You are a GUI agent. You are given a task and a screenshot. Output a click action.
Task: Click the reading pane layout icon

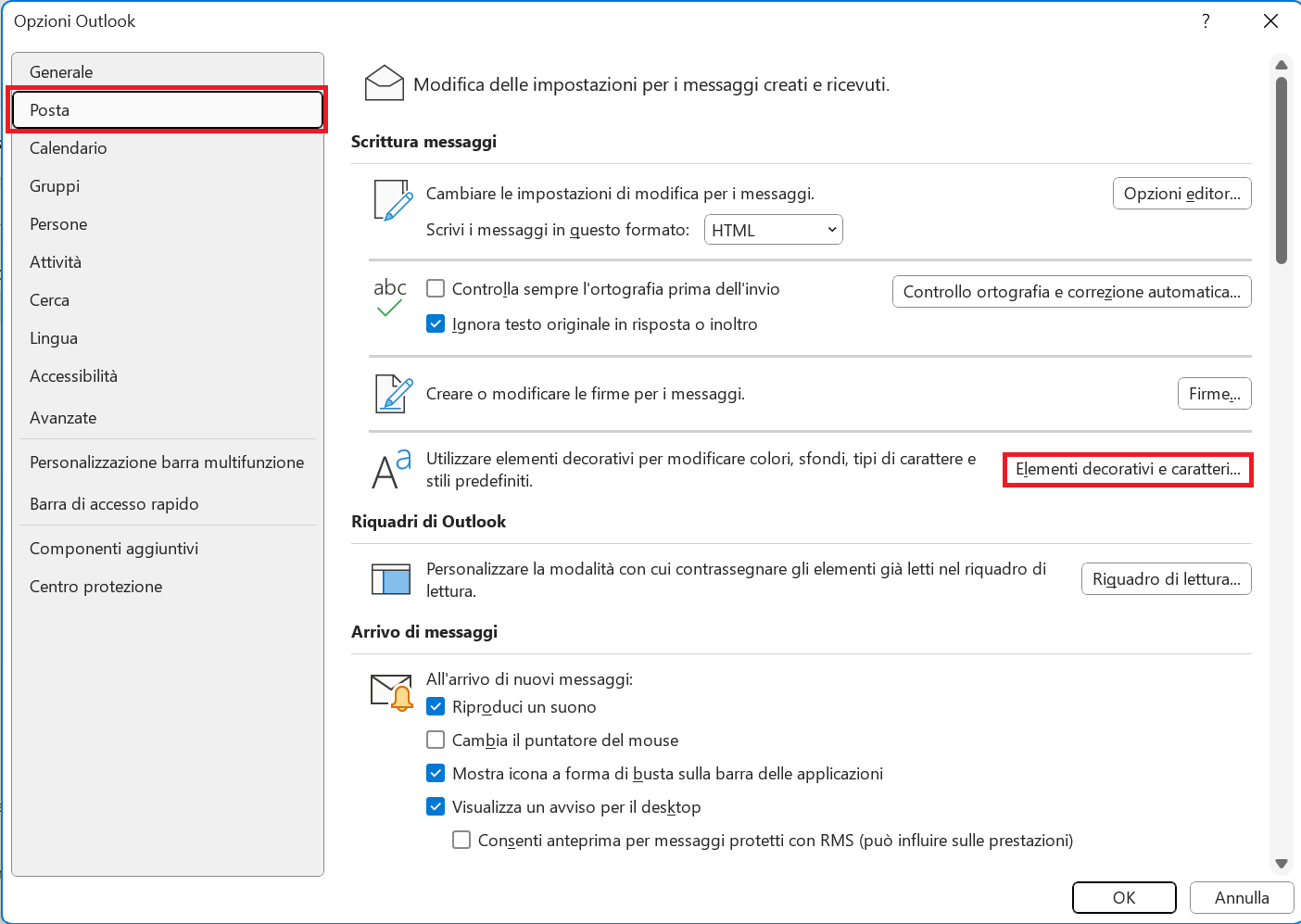tap(391, 579)
